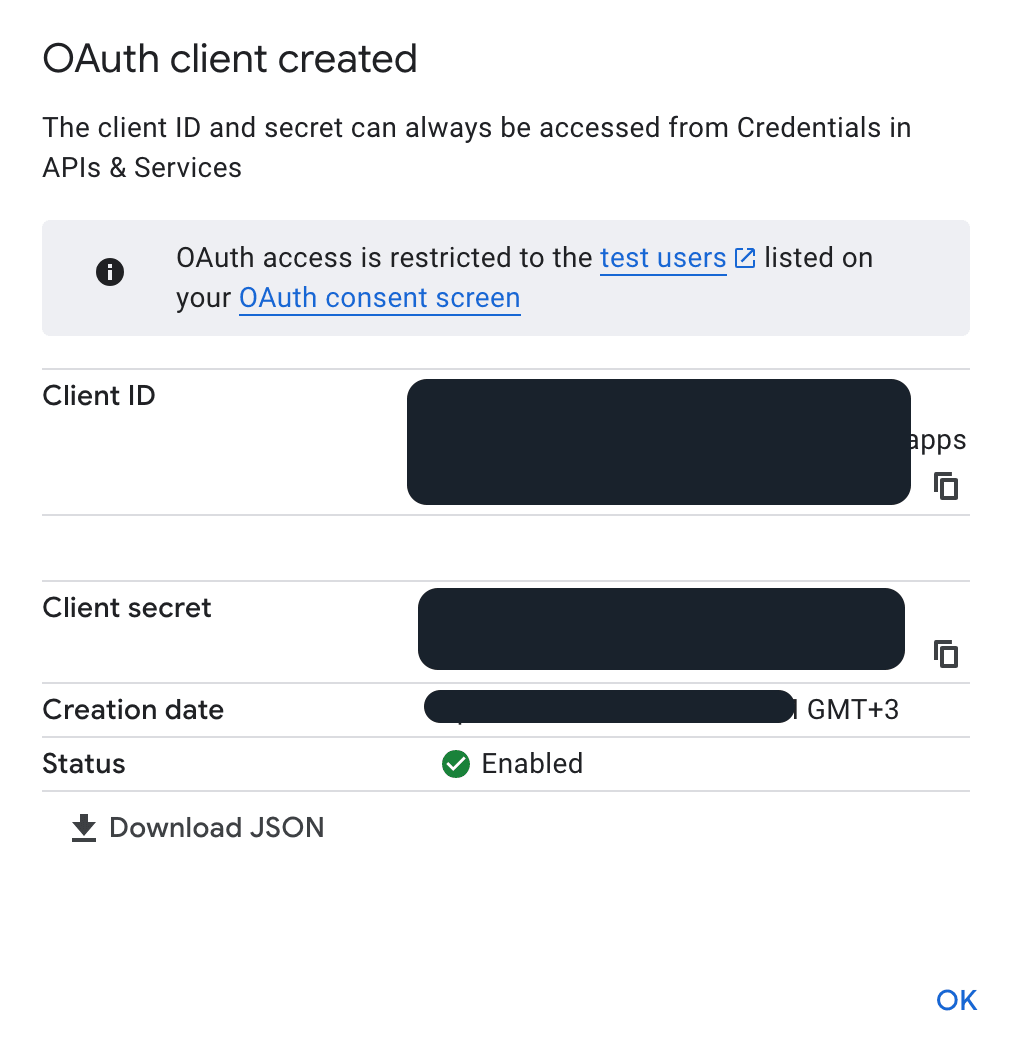Open the test users link
1012x1042 pixels.
[x=662, y=258]
